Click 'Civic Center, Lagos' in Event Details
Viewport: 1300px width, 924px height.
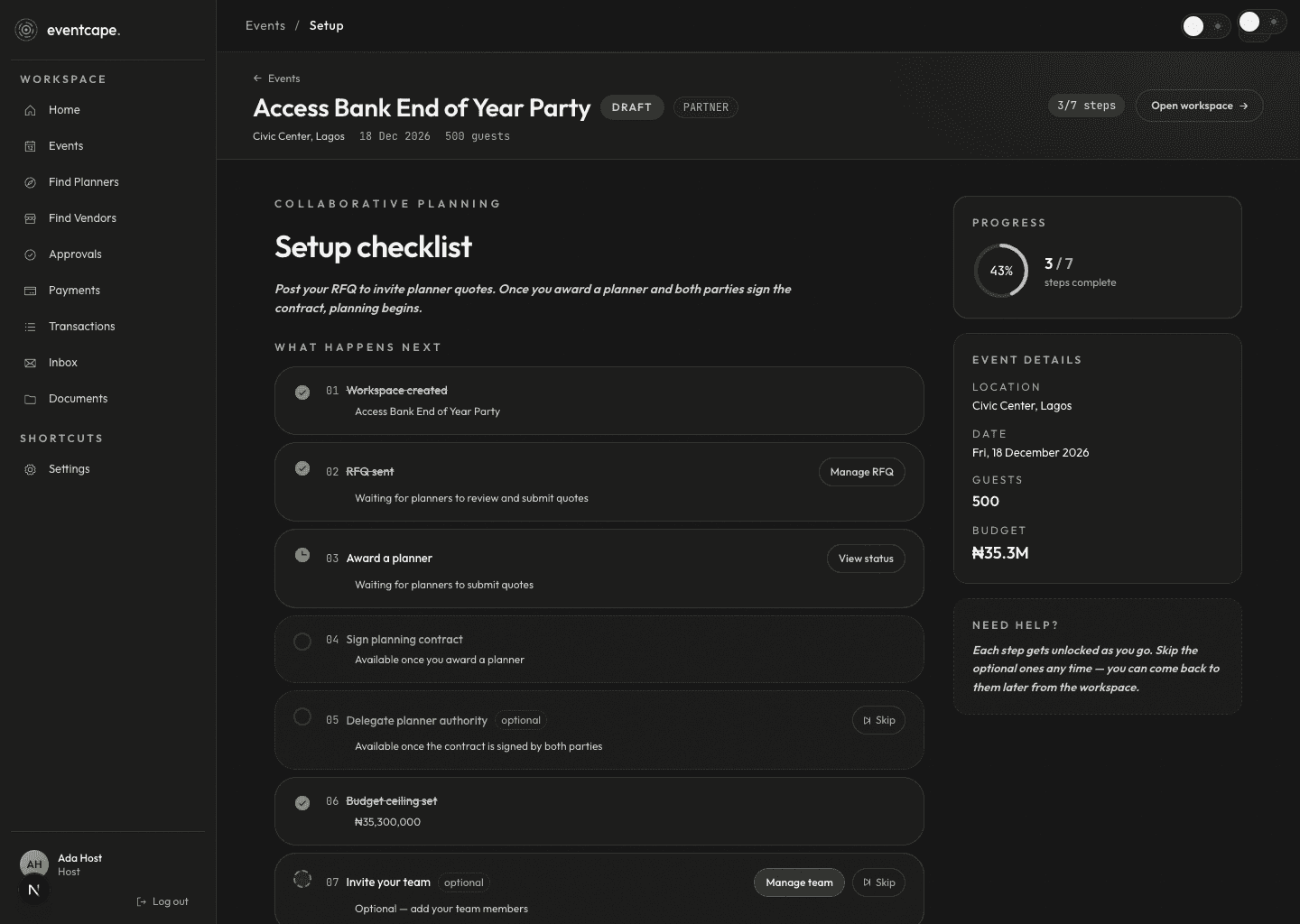(1022, 406)
